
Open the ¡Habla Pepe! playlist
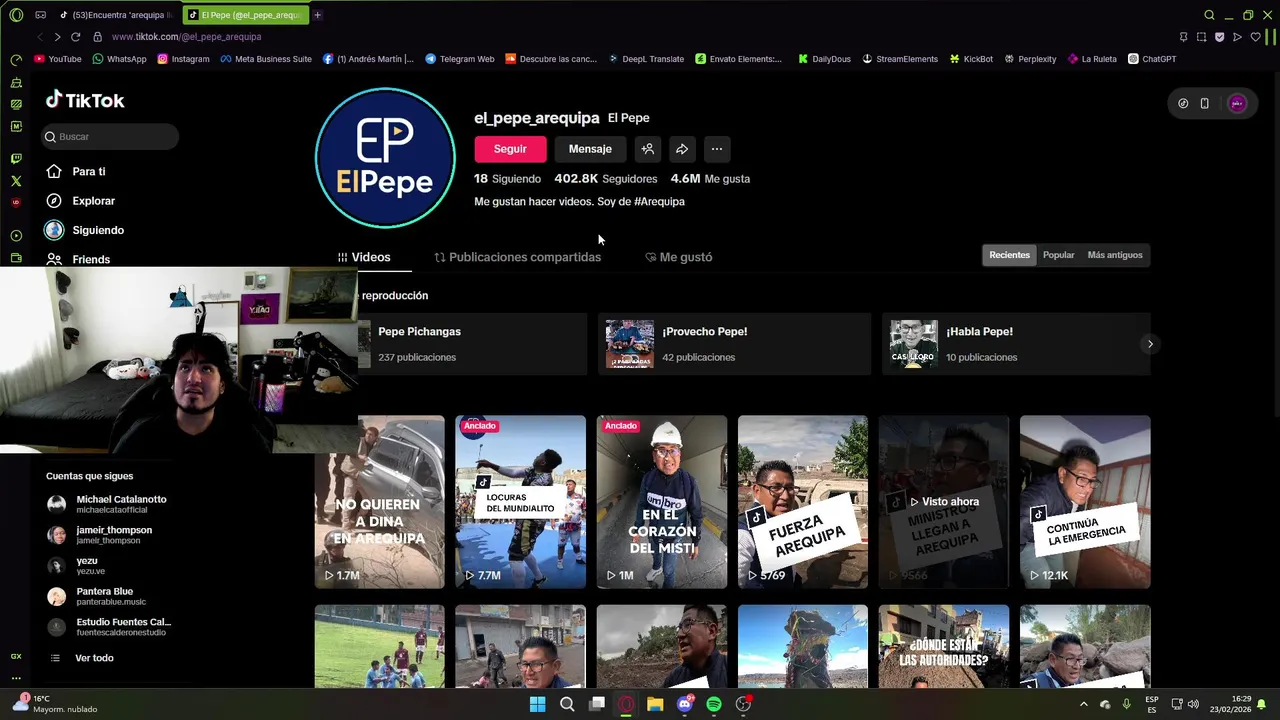click(1016, 344)
